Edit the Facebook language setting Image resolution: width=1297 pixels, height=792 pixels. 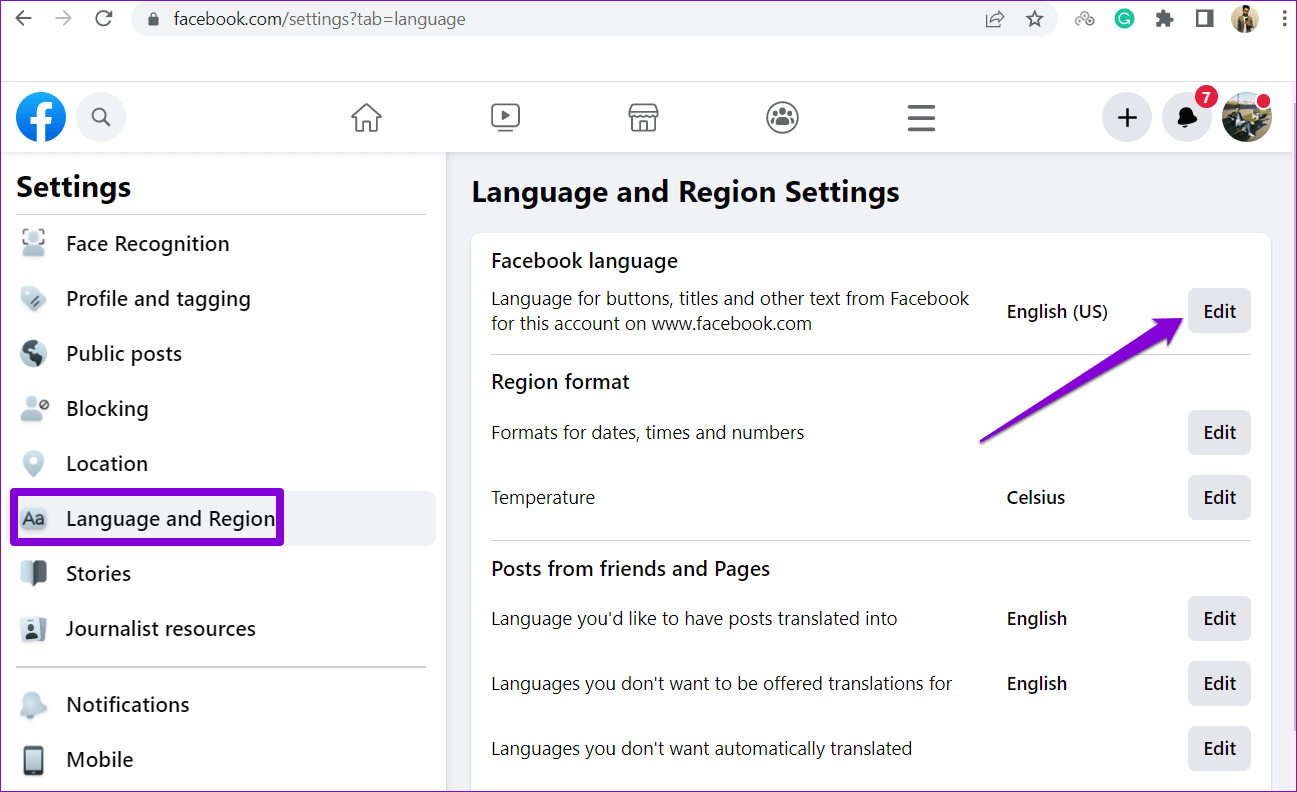pos(1219,311)
